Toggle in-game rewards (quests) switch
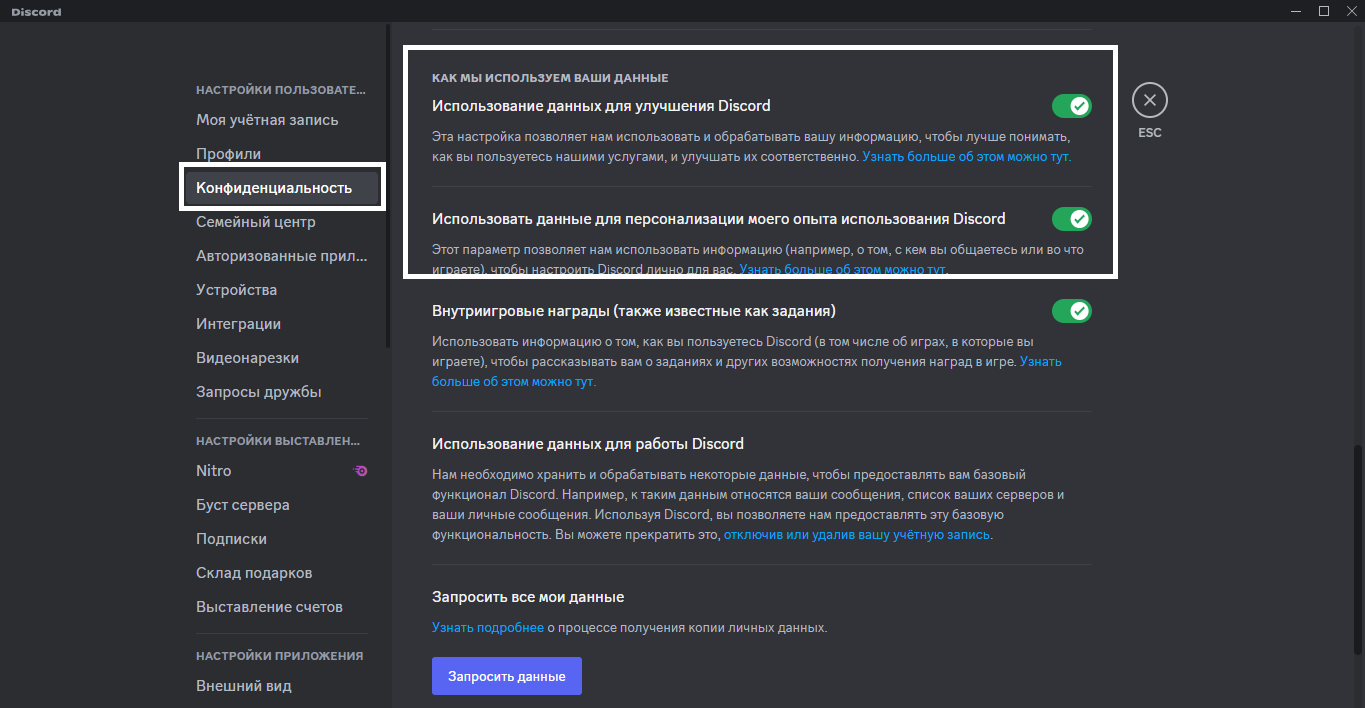 [x=1071, y=311]
